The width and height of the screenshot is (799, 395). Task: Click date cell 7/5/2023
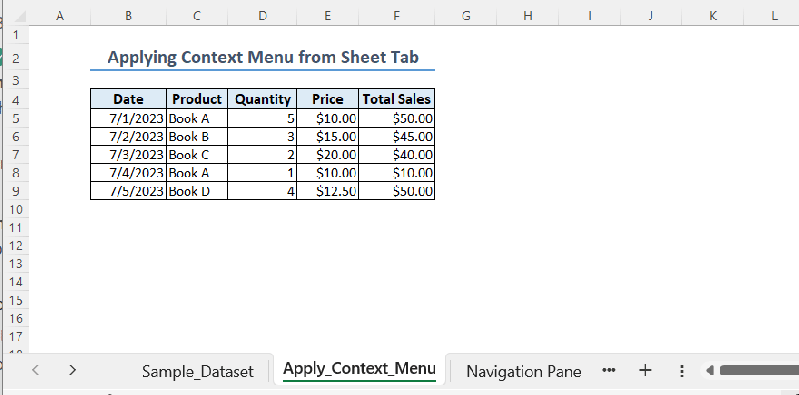pos(128,191)
